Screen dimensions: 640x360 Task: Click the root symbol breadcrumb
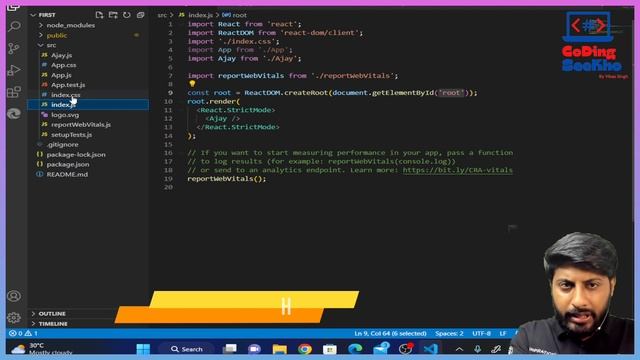[239, 15]
